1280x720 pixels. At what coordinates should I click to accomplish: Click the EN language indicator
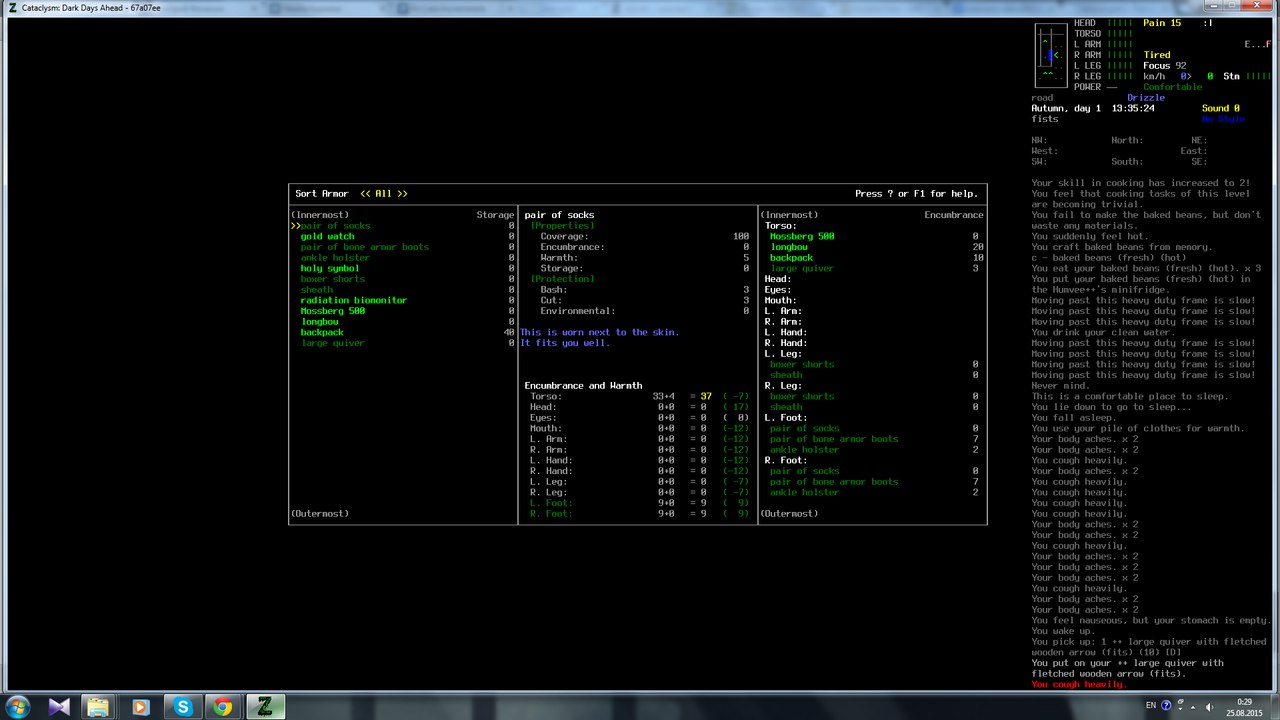coord(1150,706)
